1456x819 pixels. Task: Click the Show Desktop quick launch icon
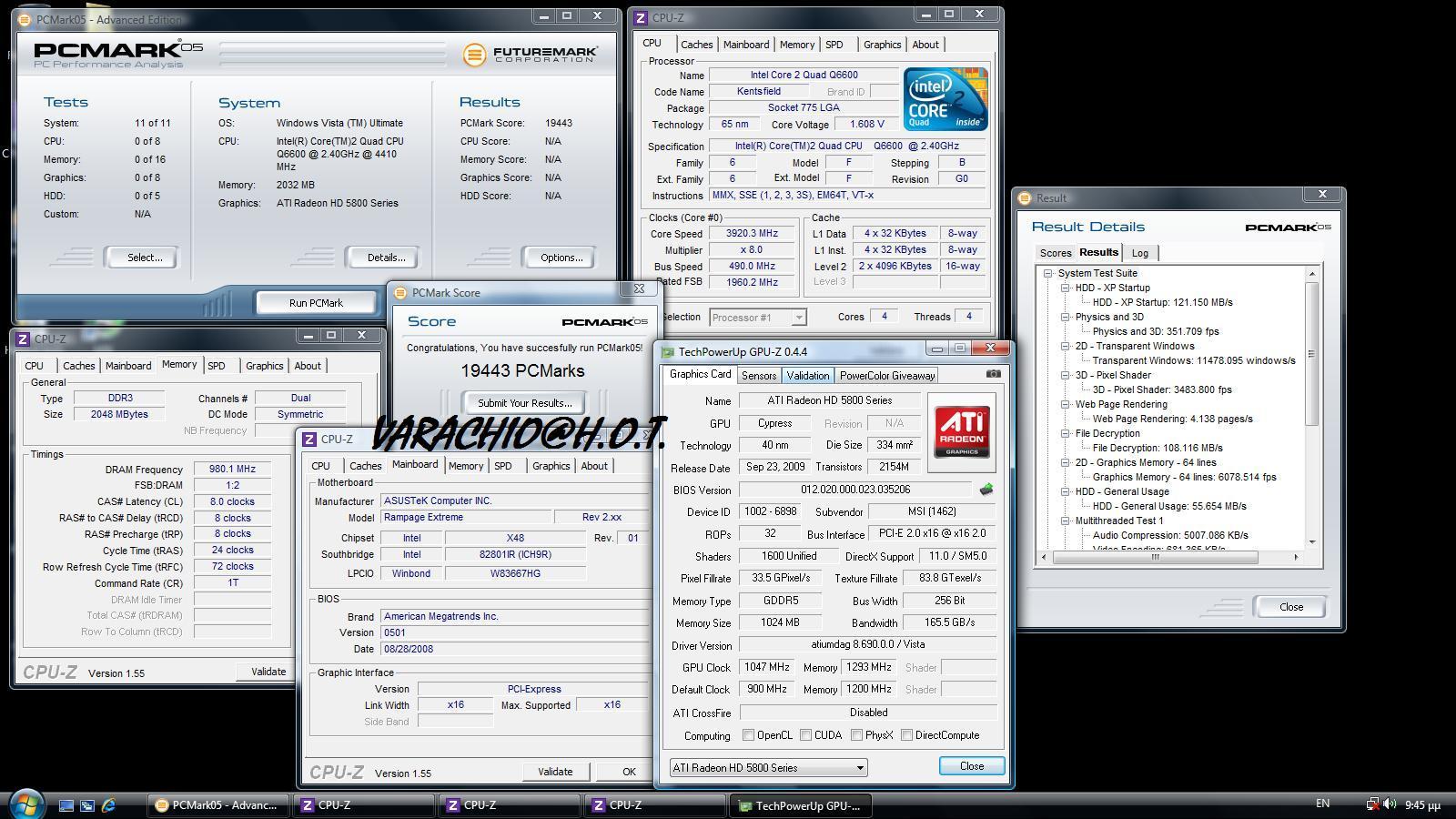tap(66, 805)
